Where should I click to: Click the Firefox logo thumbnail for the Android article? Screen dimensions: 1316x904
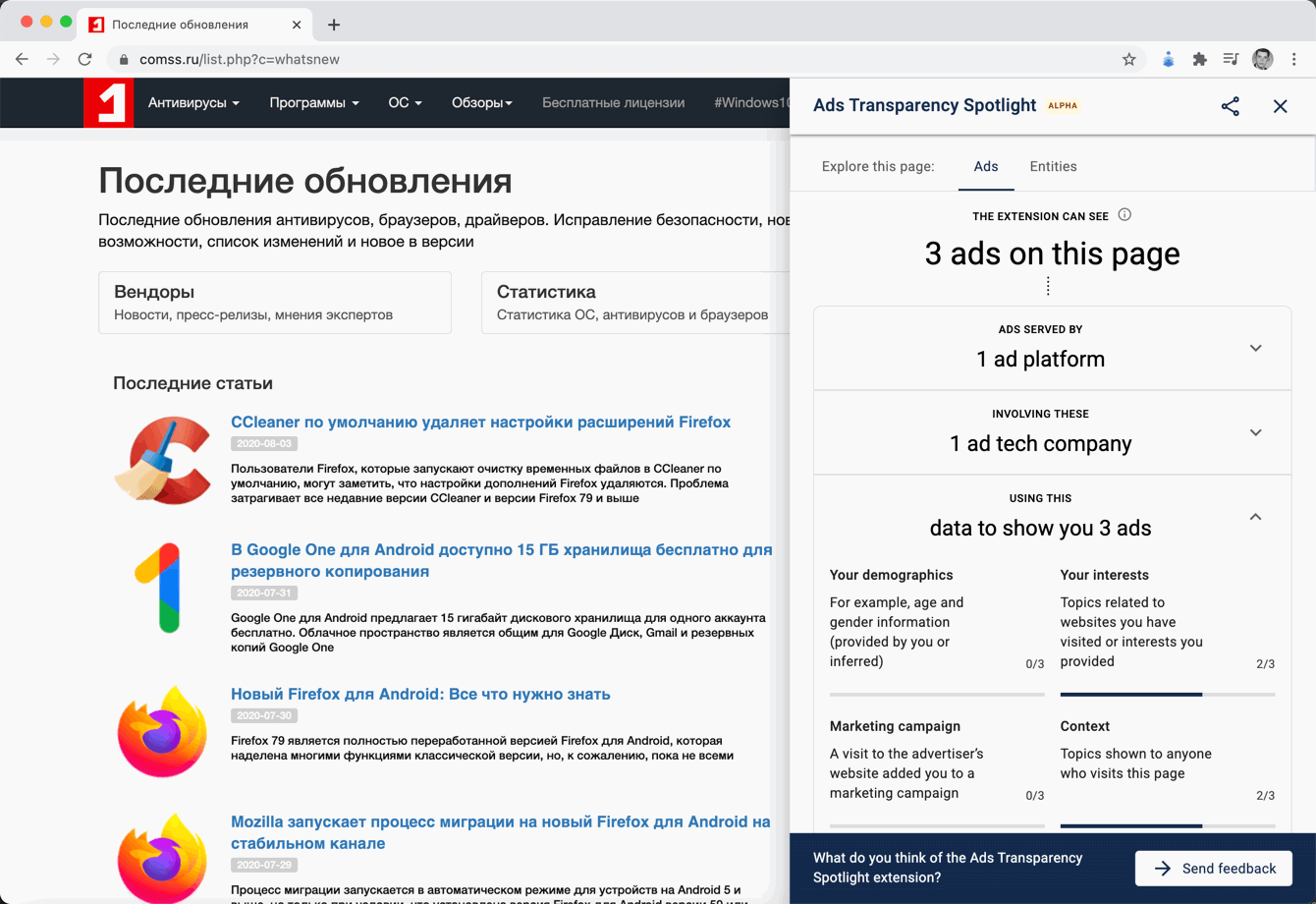click(x=162, y=731)
